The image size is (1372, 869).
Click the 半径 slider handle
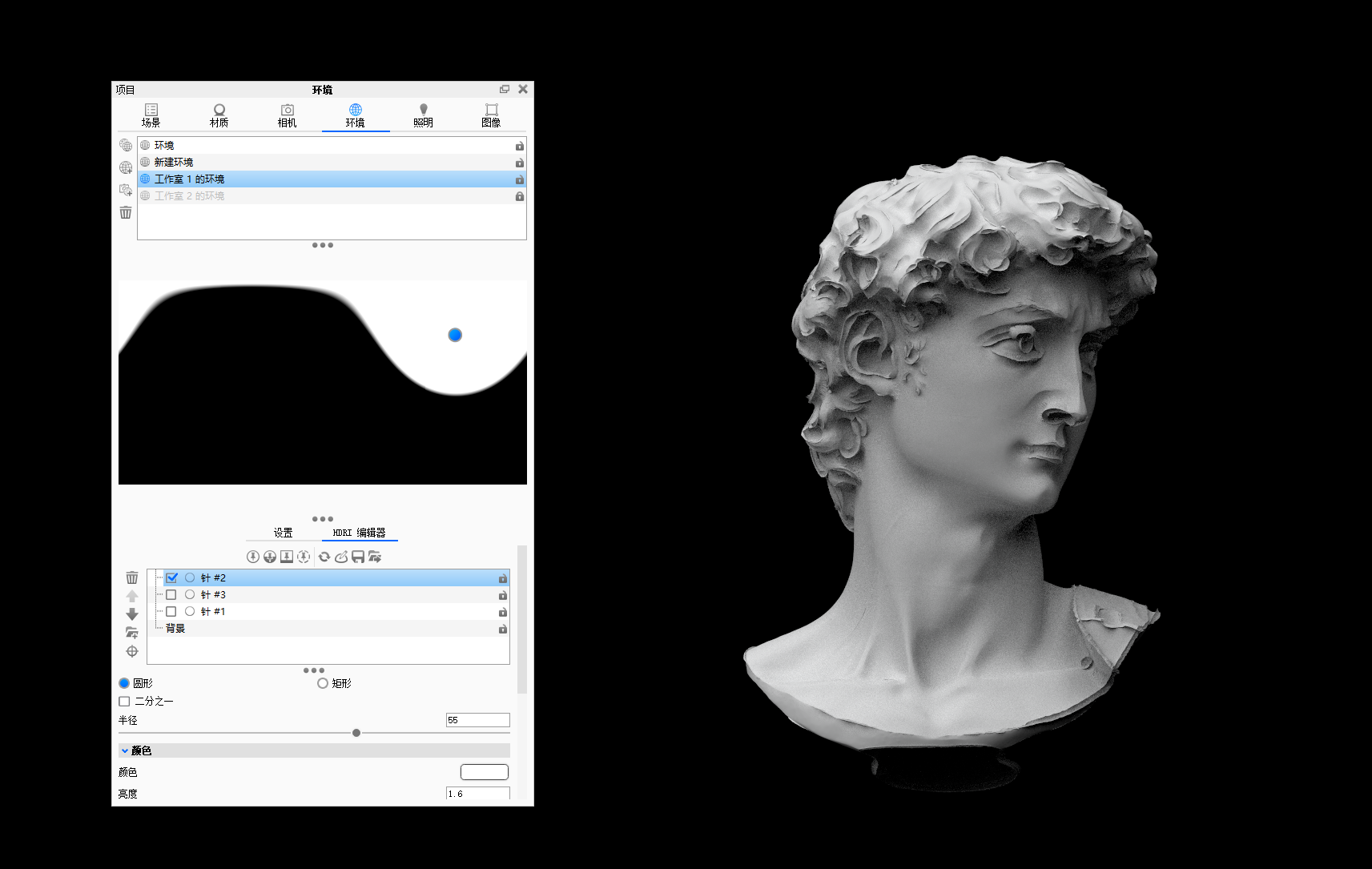[x=356, y=732]
